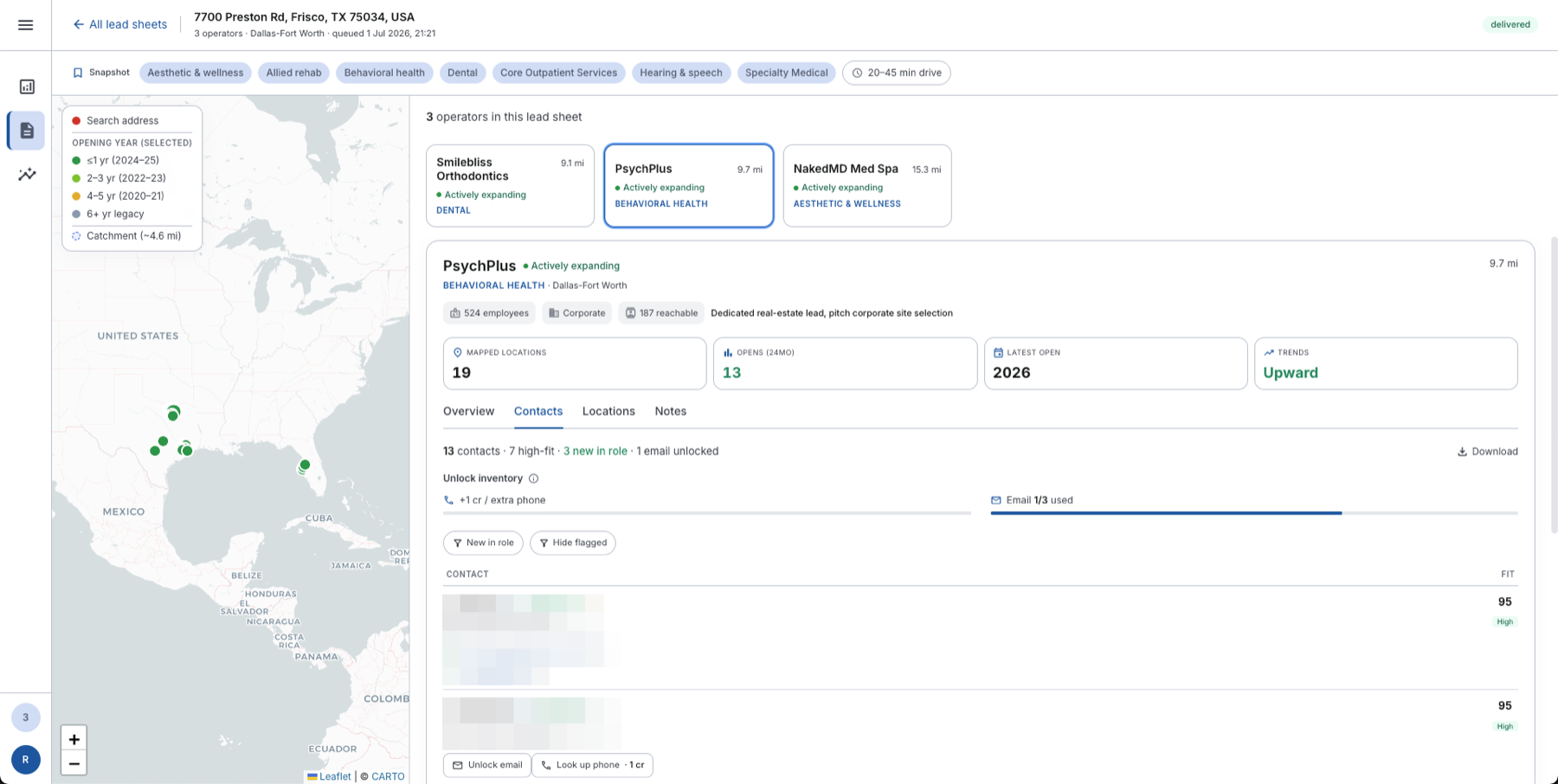Click the 187 reachable badge
Viewport: 1558px width, 784px height.
(661, 313)
